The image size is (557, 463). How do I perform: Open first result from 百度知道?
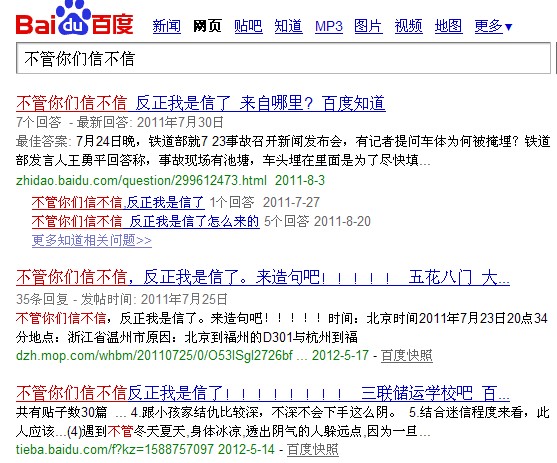pyautogui.click(x=201, y=103)
